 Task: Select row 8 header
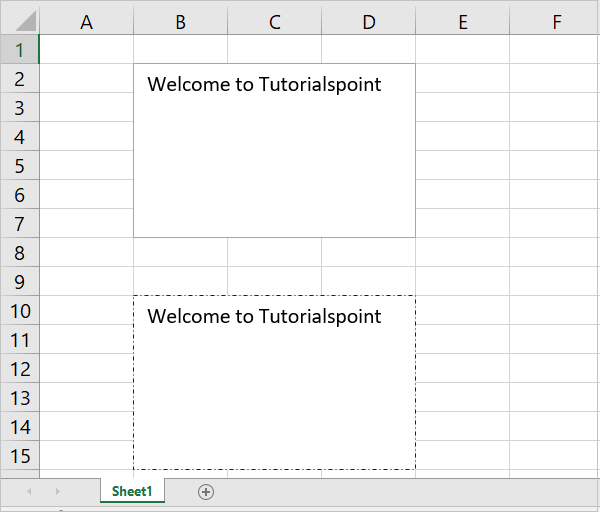point(20,253)
